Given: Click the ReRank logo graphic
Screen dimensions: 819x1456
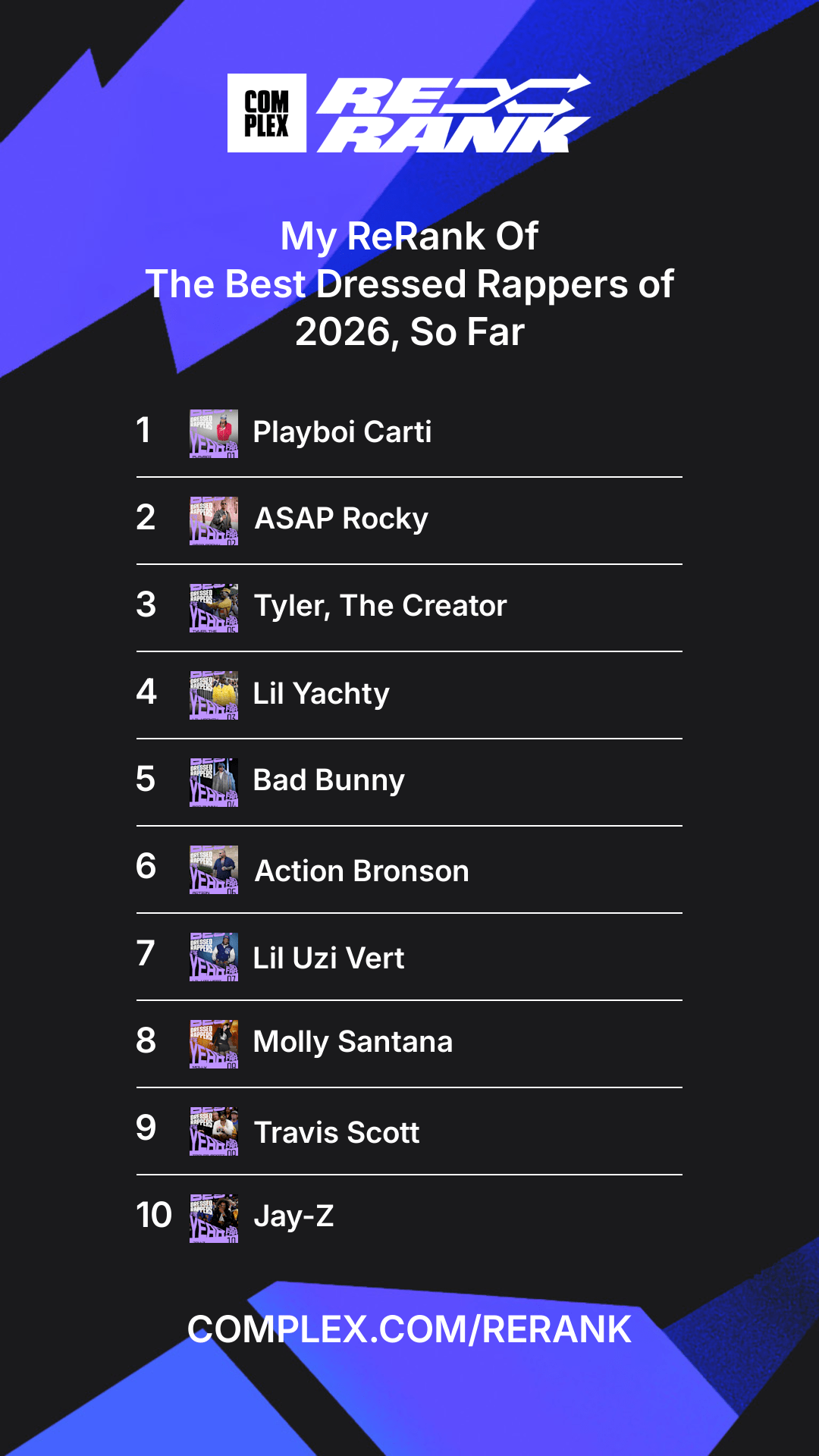Looking at the screenshot, I should pos(453,113).
